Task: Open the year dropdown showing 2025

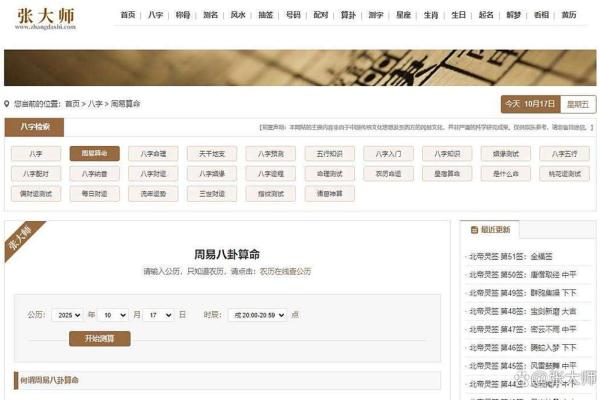Action: coord(67,315)
